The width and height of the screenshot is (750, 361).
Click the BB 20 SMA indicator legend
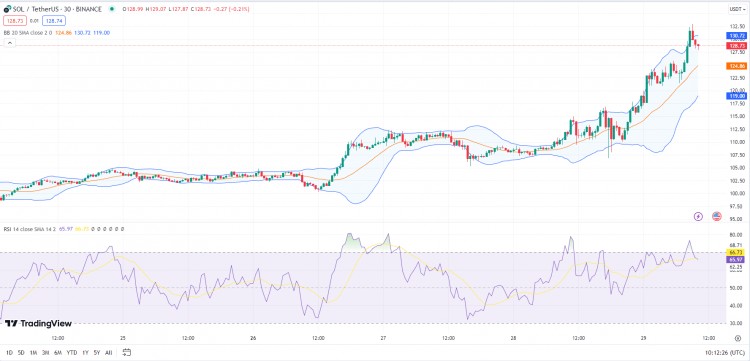pos(28,33)
